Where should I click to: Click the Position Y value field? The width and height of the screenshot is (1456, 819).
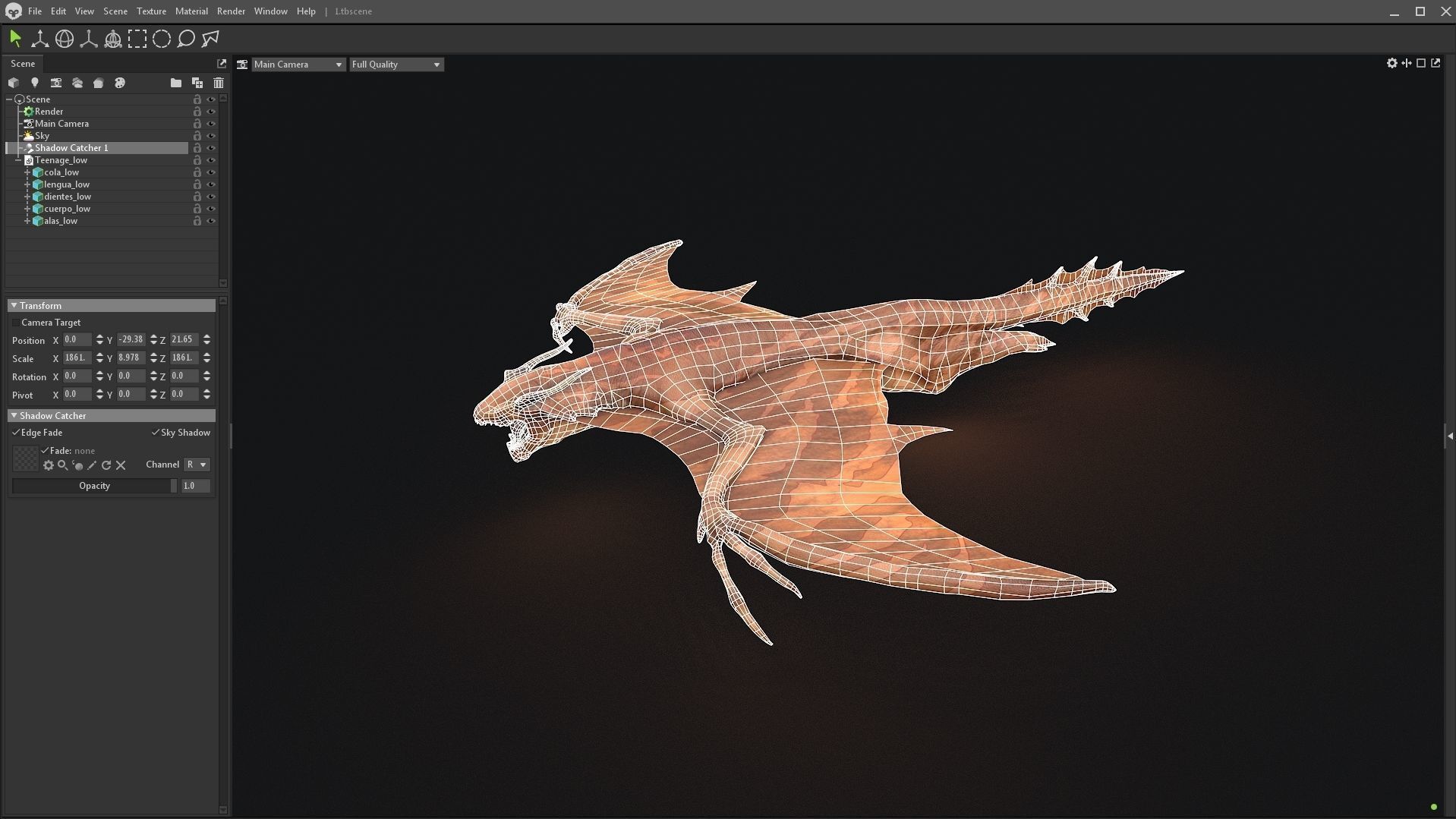pos(131,340)
